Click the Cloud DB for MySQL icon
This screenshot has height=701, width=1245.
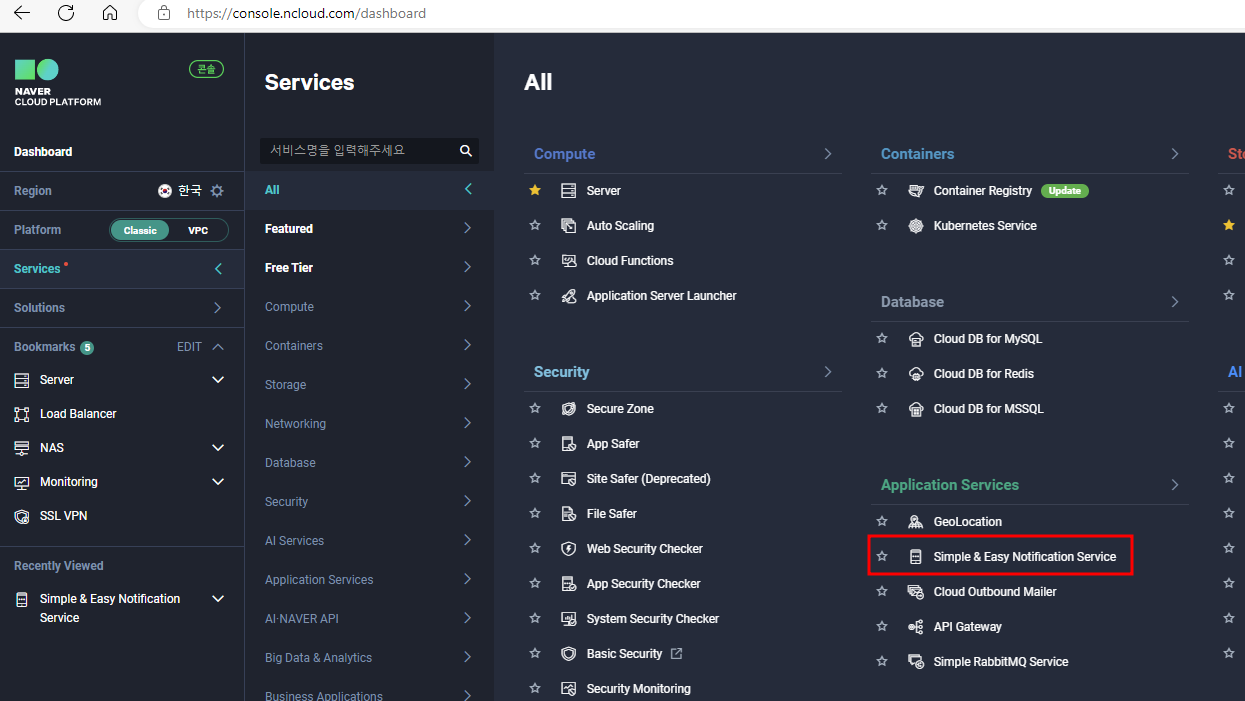[916, 339]
